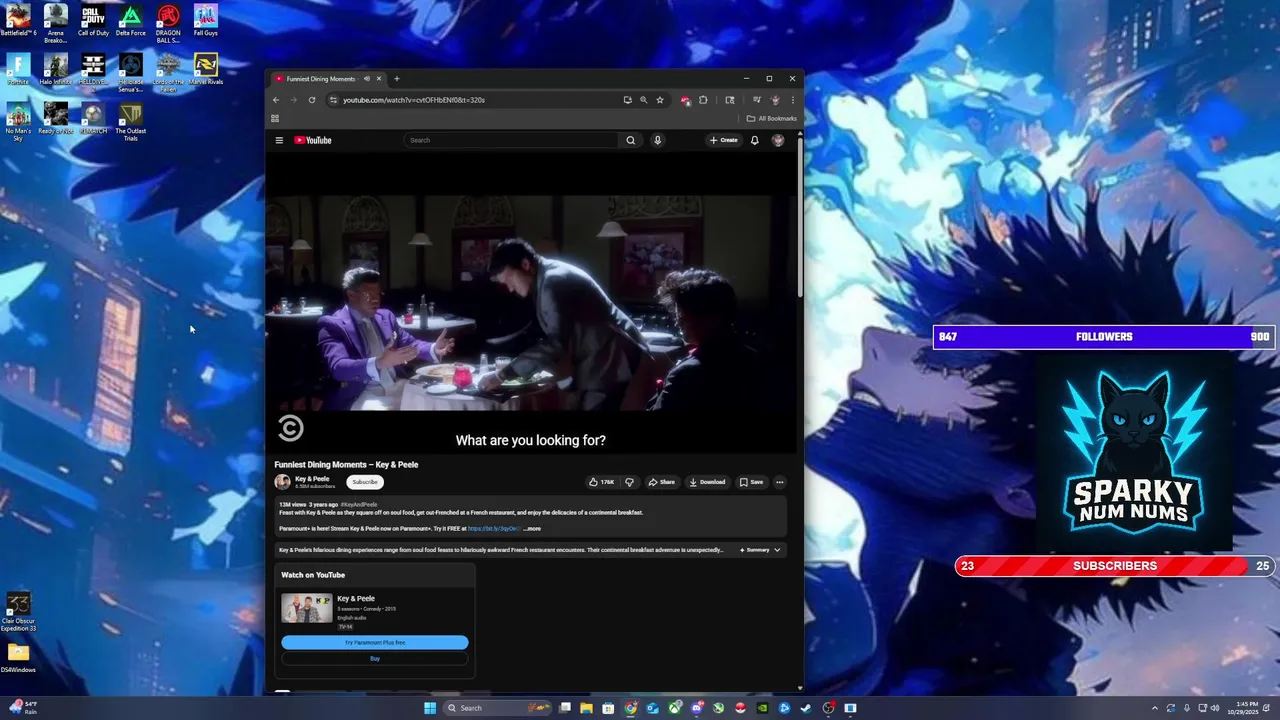Image resolution: width=1280 pixels, height=720 pixels.
Task: Select the Funniest Dining Moments tab
Action: click(x=320, y=79)
